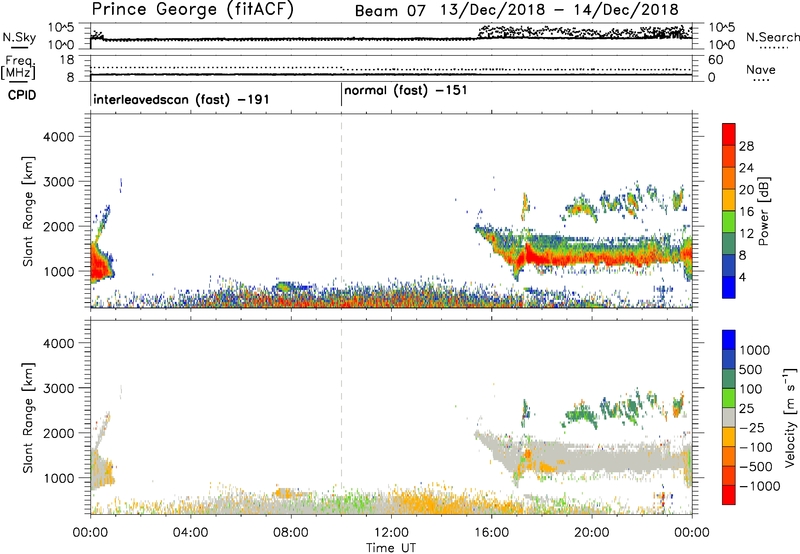Click the left '10^5' tick on N.Sky axis
This screenshot has width=800, height=554.
[x=61, y=28]
